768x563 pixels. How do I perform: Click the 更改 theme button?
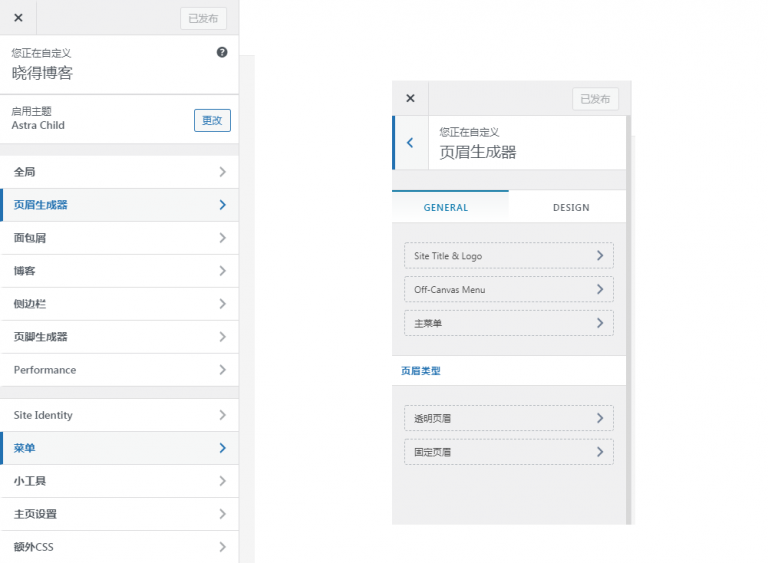212,120
